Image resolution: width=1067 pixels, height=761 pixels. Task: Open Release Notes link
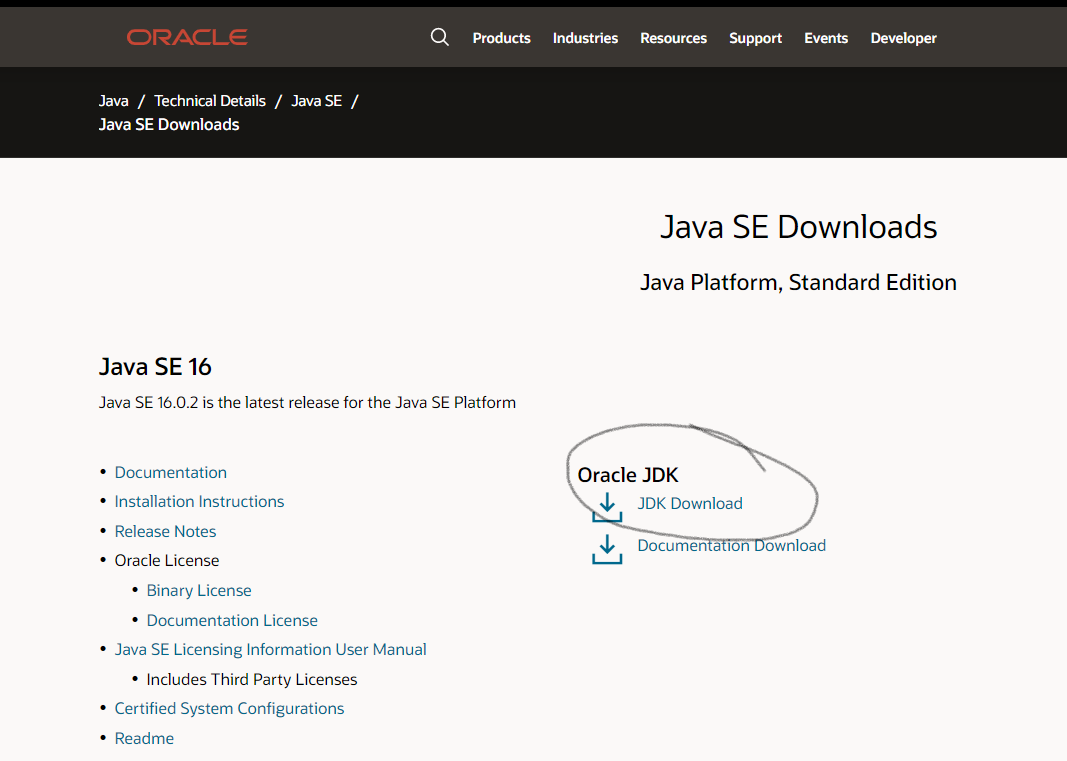coord(165,532)
